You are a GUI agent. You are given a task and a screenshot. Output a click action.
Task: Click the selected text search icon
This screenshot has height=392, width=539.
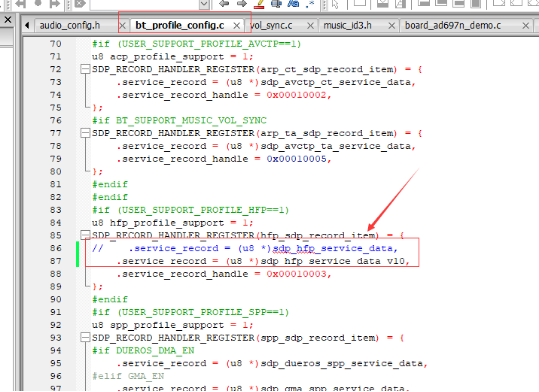point(276,3)
